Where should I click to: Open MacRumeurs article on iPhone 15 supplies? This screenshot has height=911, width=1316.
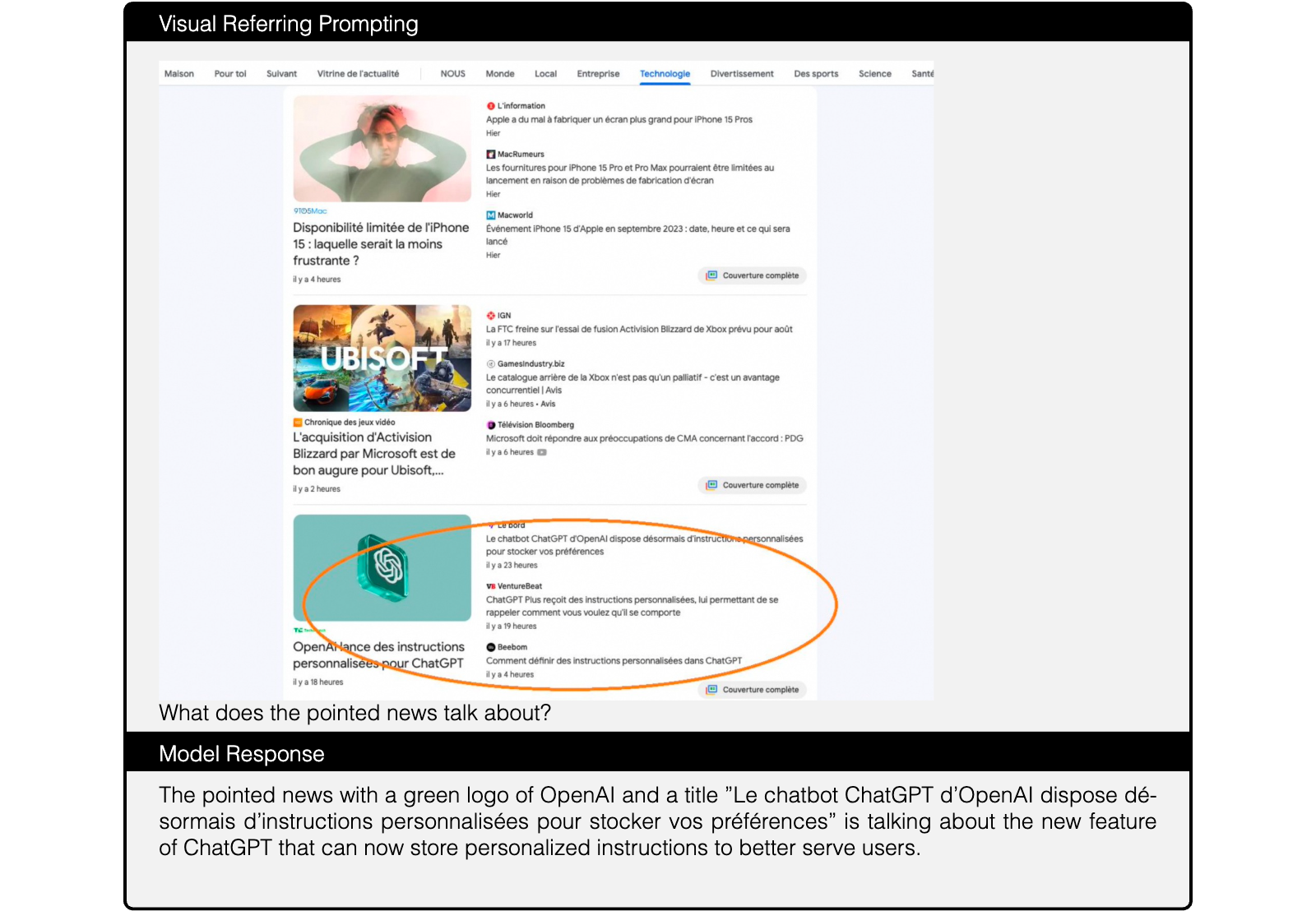(630, 174)
